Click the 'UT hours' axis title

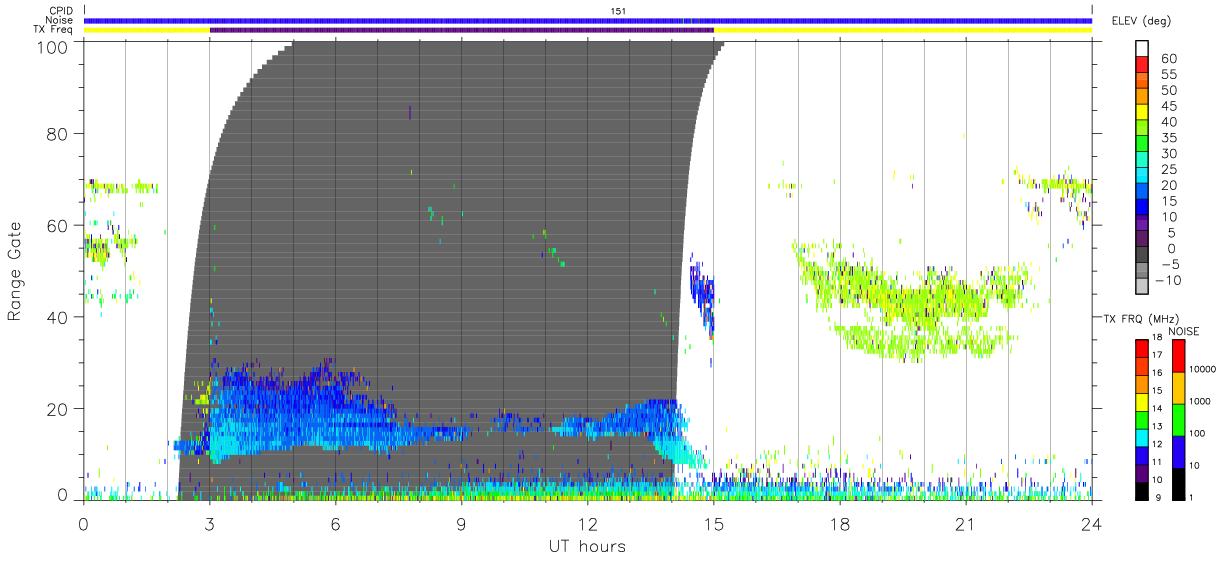(587, 546)
